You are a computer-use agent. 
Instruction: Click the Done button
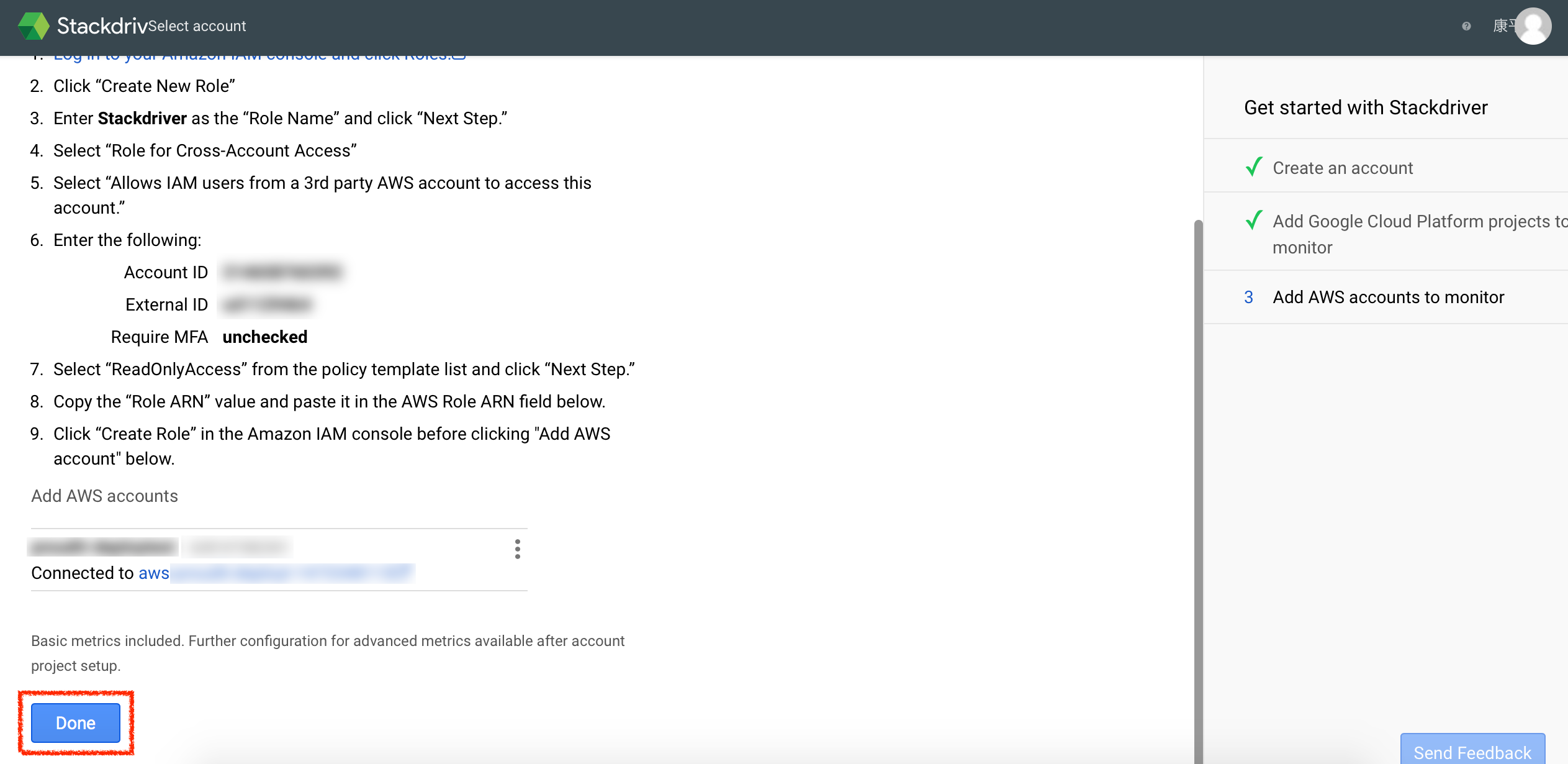75,722
